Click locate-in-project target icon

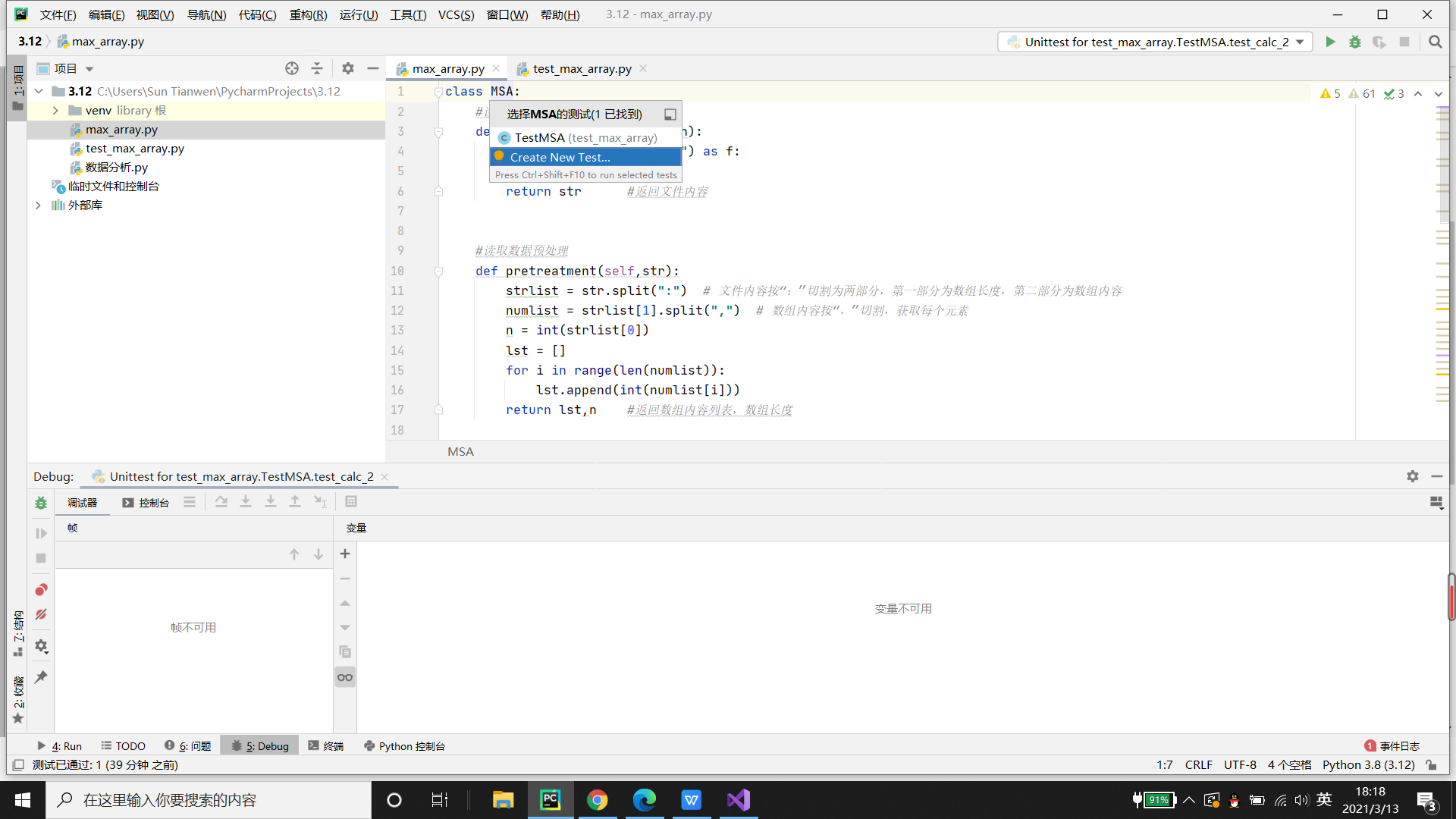[292, 68]
